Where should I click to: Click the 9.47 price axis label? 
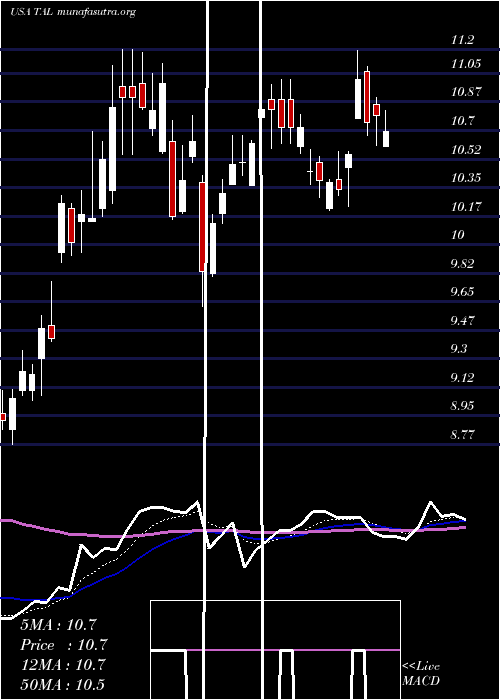(x=462, y=321)
